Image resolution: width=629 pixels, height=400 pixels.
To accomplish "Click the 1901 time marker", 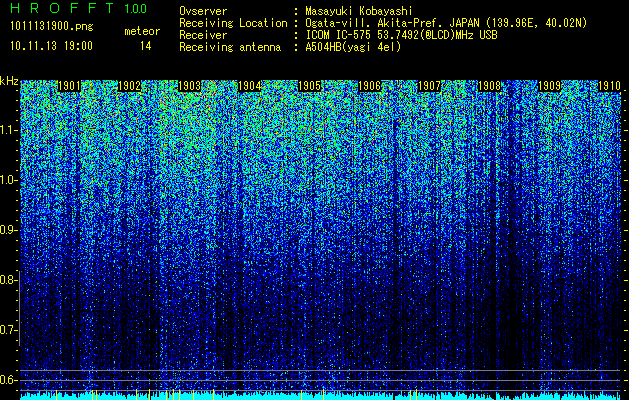I will pyautogui.click(x=69, y=86).
